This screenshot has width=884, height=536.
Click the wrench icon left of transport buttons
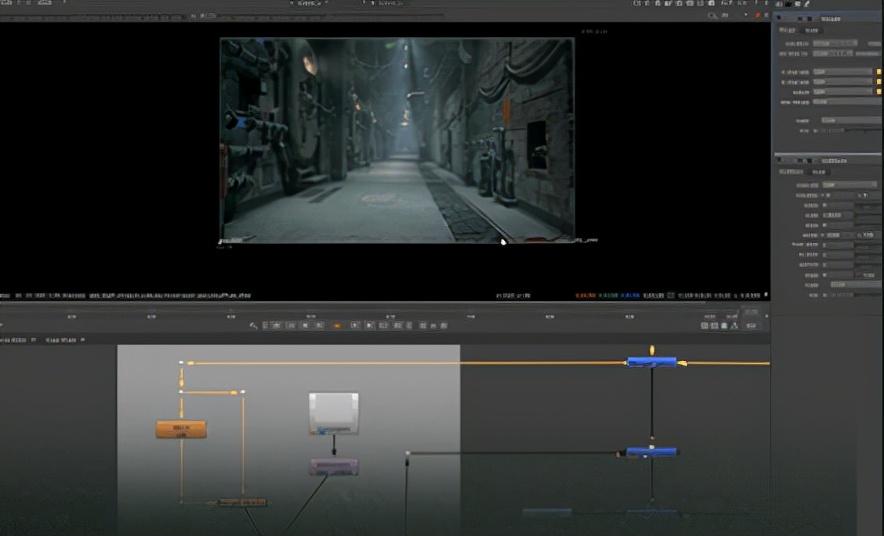coord(253,325)
